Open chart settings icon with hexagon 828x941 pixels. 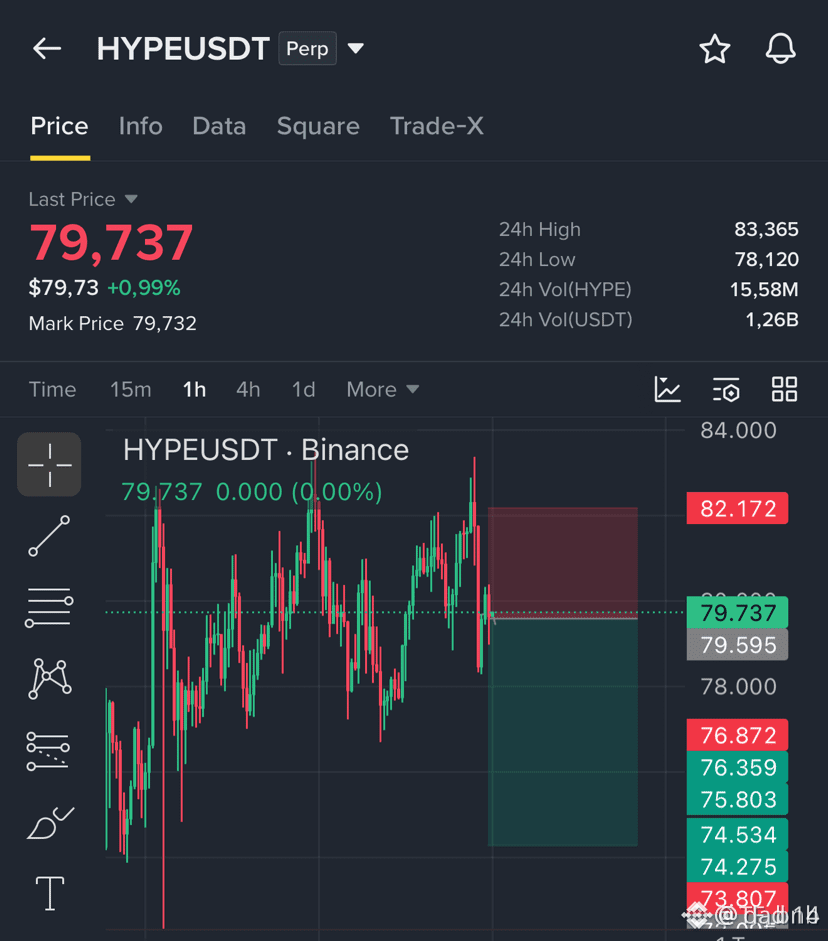[726, 389]
